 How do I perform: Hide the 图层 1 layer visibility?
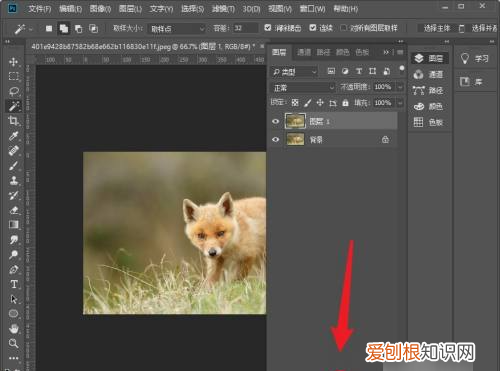coord(276,121)
